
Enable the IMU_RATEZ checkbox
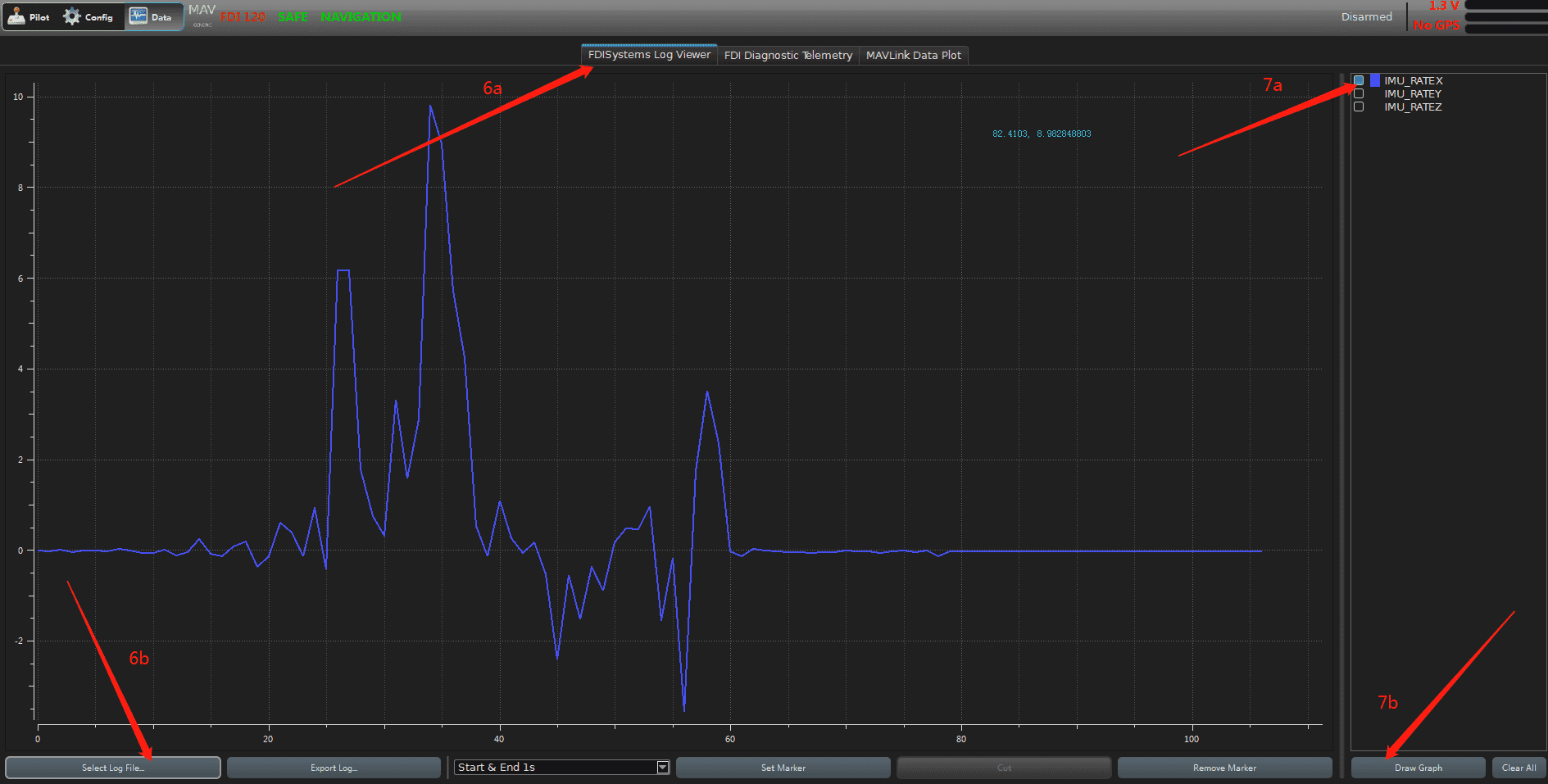click(1359, 106)
